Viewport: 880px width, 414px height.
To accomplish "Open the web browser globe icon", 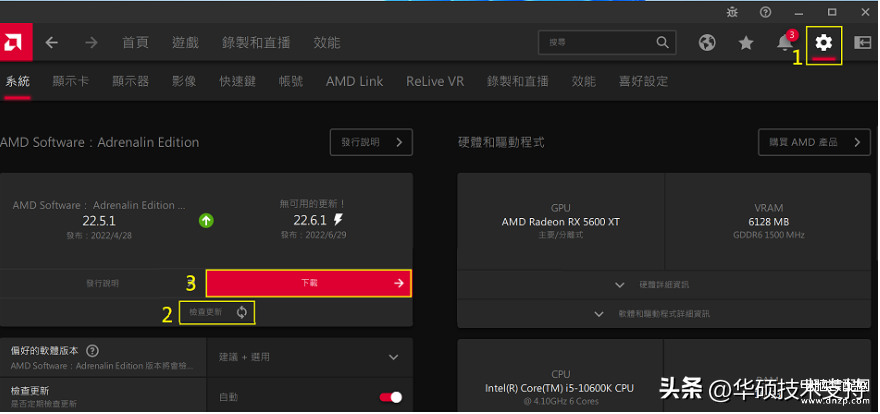I will [x=707, y=43].
